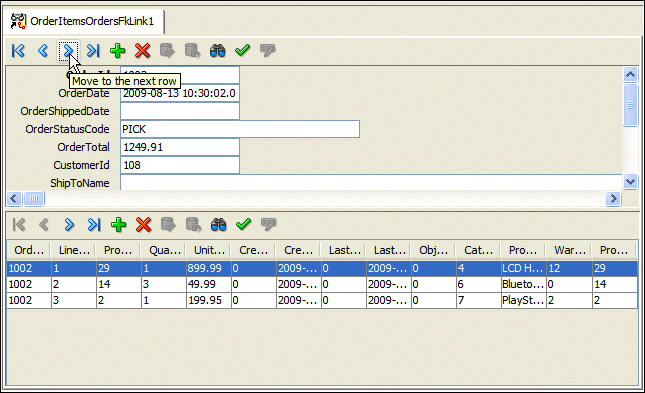Click detail toolbar gray tag icon
Viewport: 645px width, 393px height.
(x=269, y=225)
